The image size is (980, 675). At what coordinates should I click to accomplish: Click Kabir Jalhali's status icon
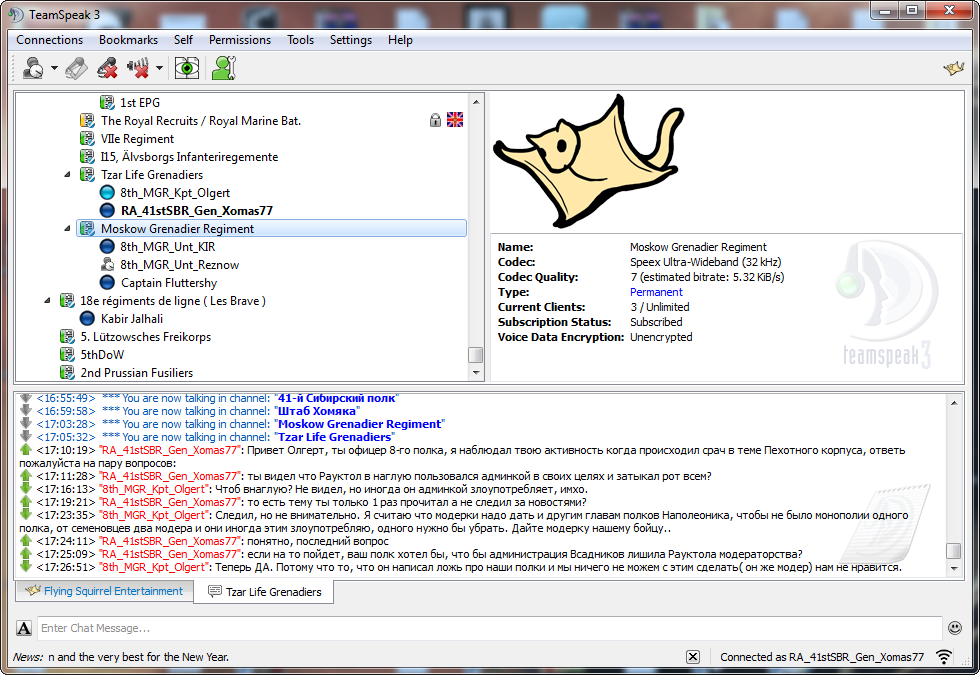point(88,319)
